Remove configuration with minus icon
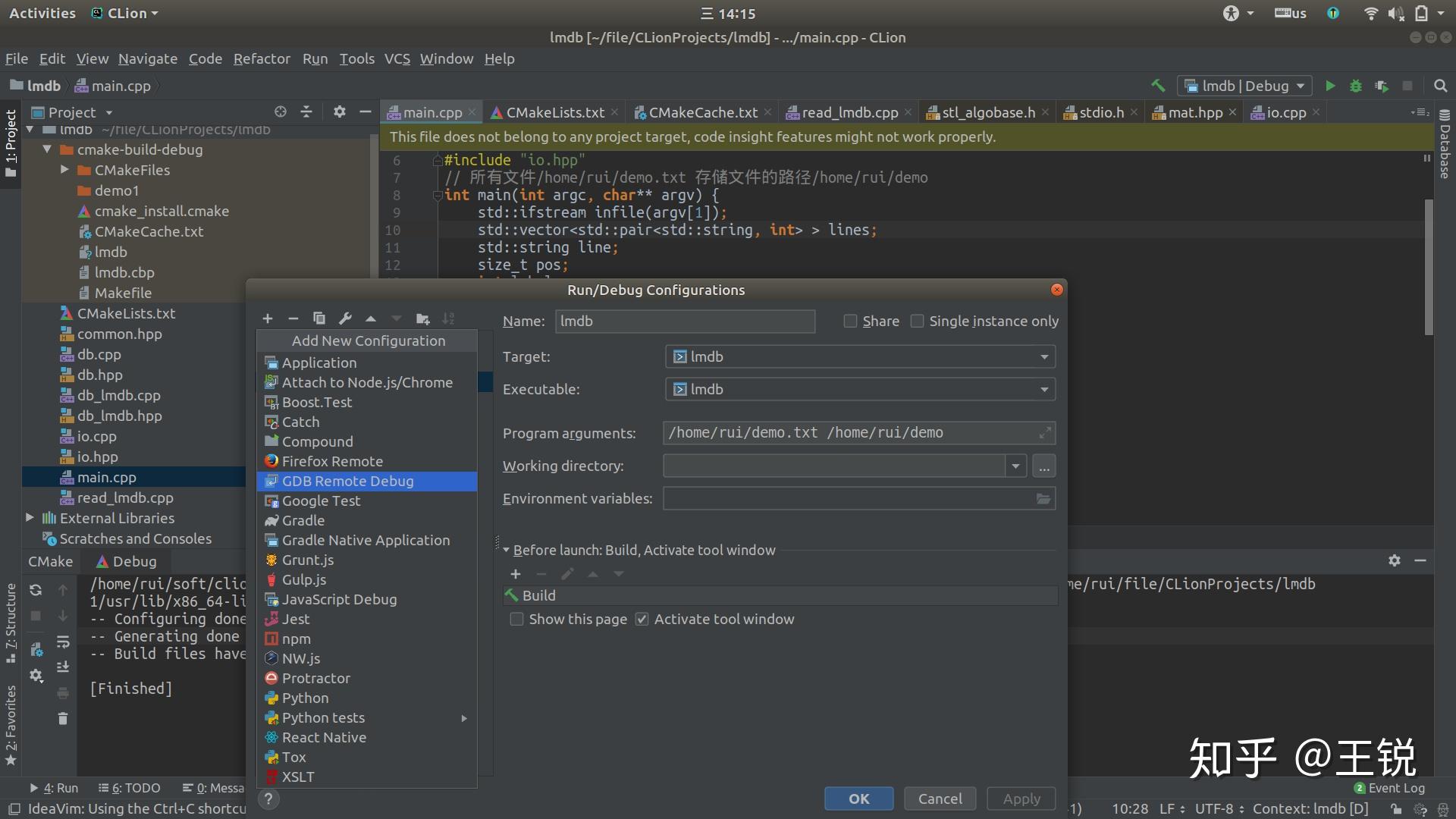The width and height of the screenshot is (1456, 819). click(293, 318)
